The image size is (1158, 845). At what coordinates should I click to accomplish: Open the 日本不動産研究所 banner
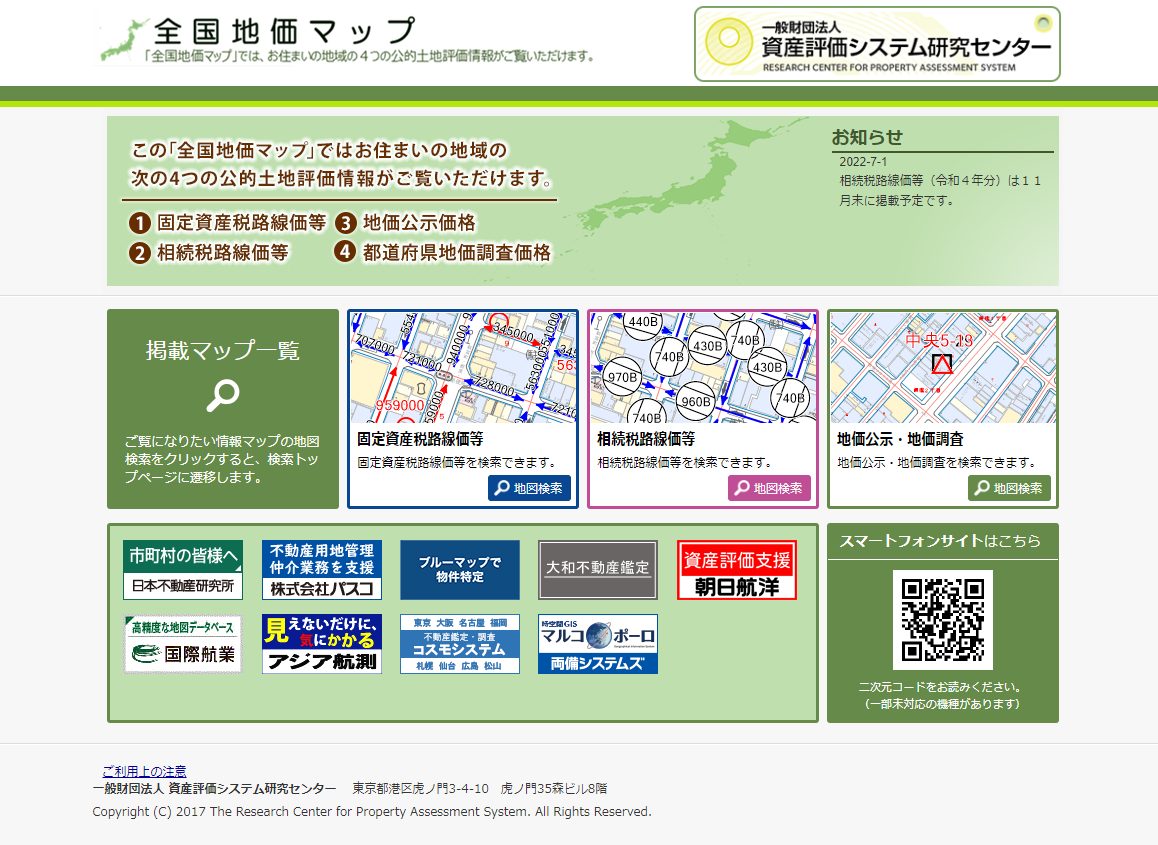pyautogui.click(x=182, y=569)
